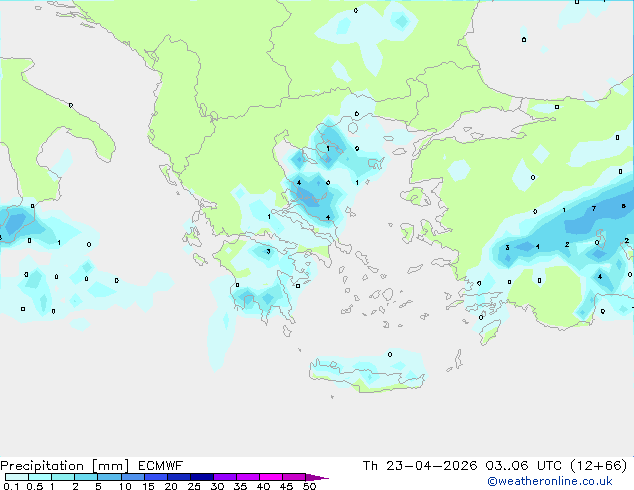Click the legend number 0.1

pos(11,486)
